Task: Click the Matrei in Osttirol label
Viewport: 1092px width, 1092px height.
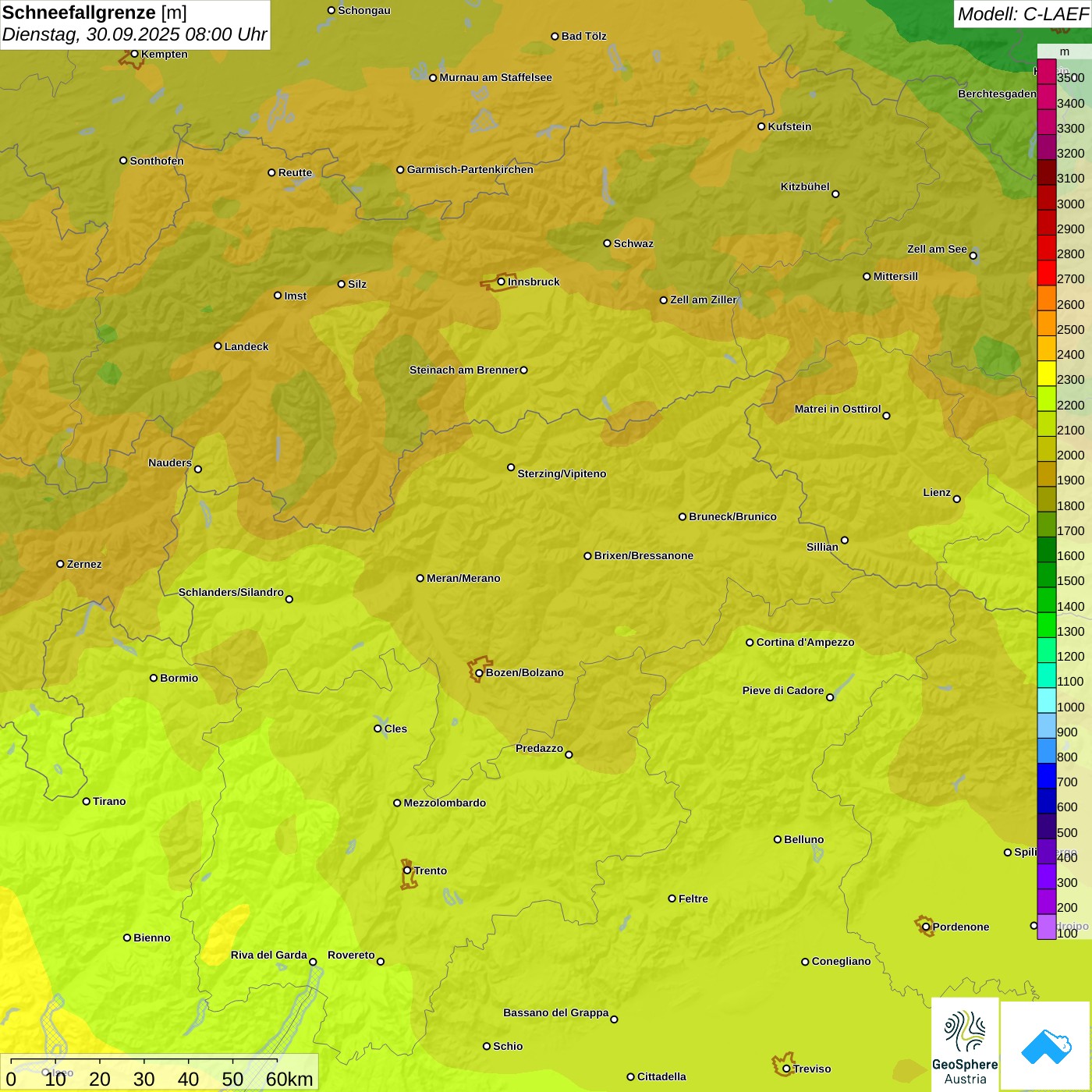Action: tap(838, 409)
